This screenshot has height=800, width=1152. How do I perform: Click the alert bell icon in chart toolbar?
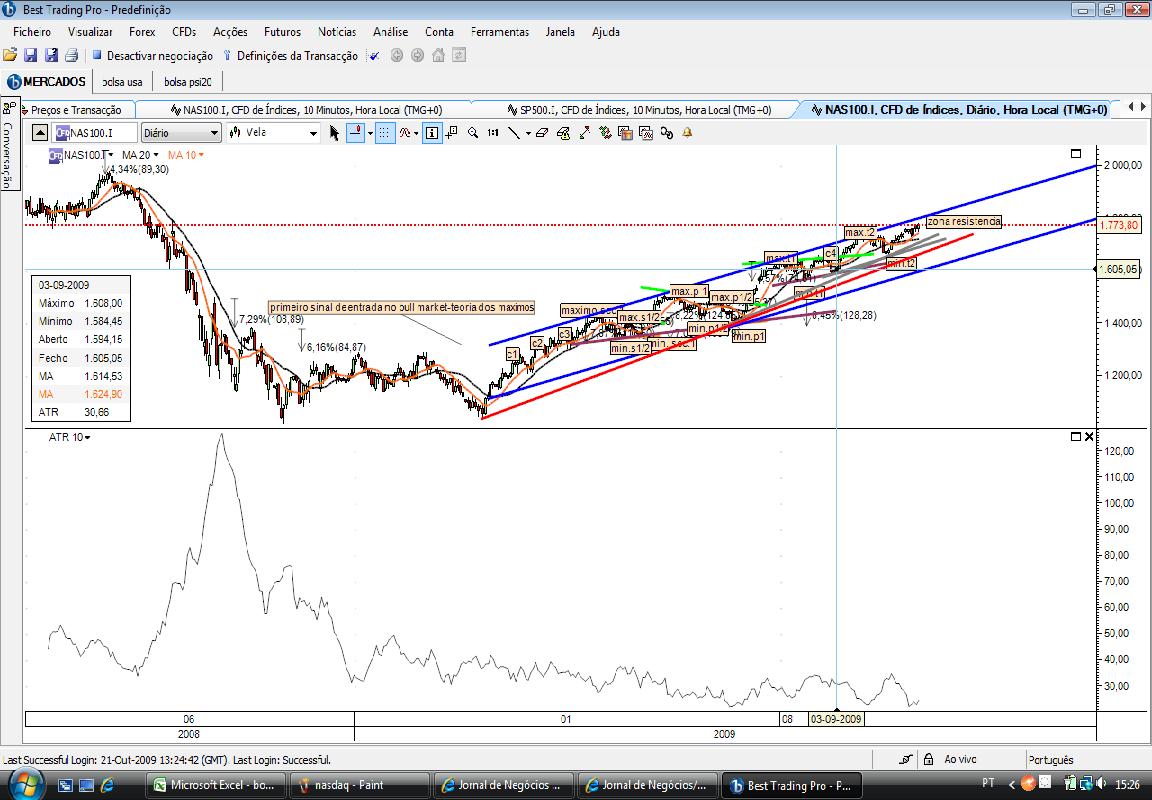688,133
